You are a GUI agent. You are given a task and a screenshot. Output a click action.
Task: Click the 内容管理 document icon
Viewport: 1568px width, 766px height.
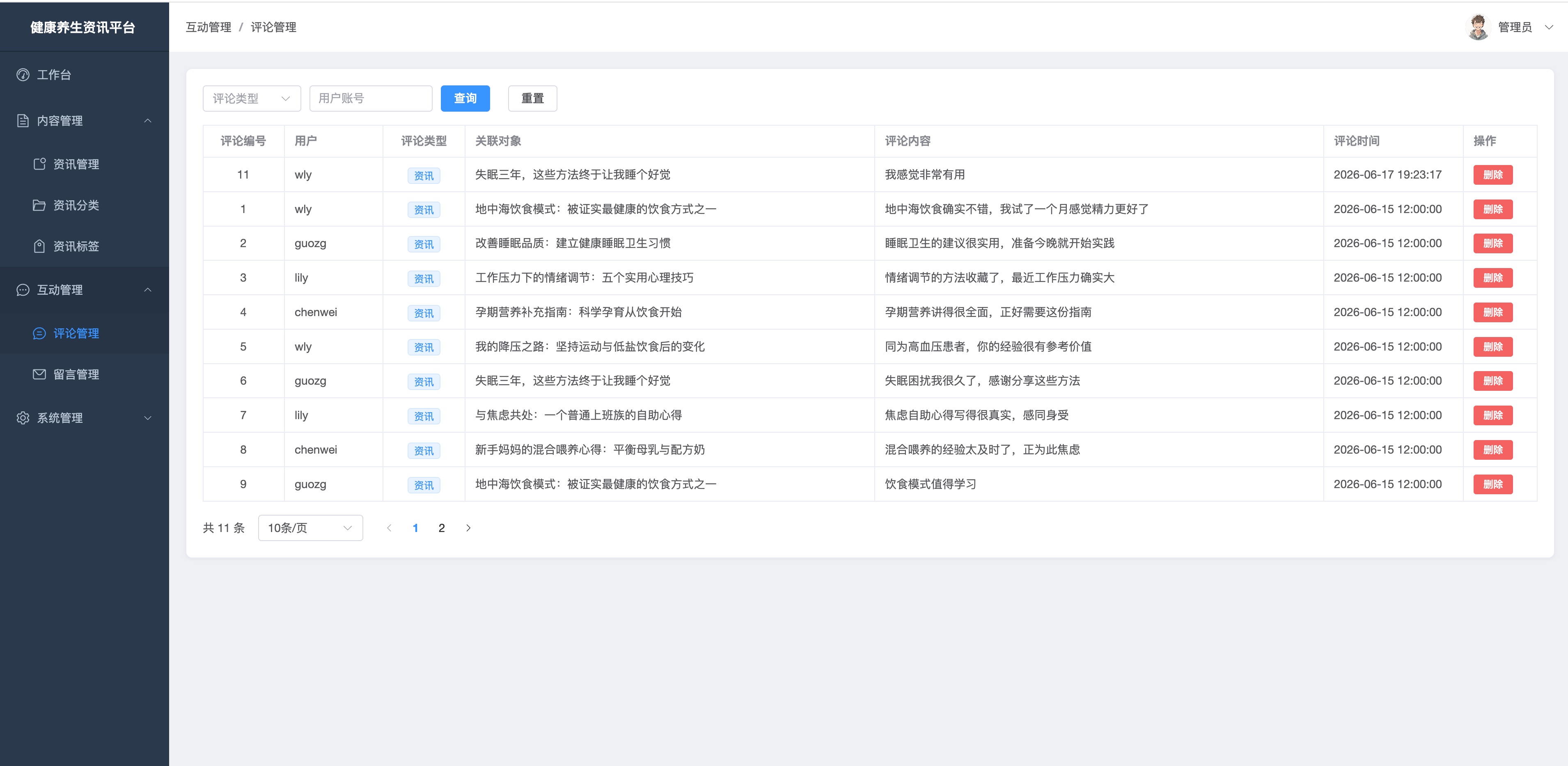(x=23, y=121)
